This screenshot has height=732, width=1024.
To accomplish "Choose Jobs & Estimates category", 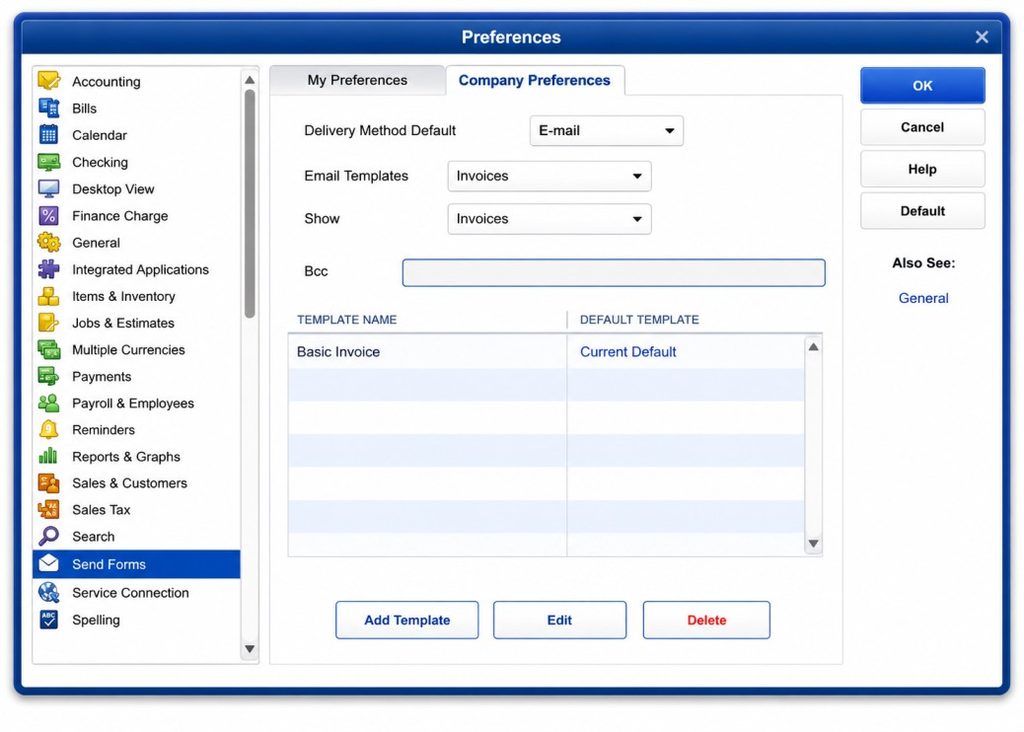I will (136, 323).
